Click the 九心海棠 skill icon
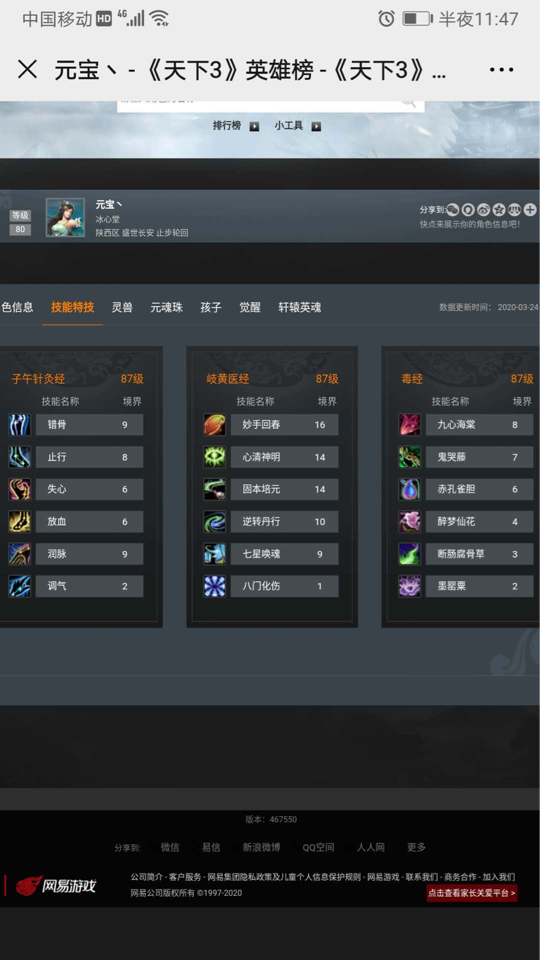The width and height of the screenshot is (540, 960). pos(409,424)
